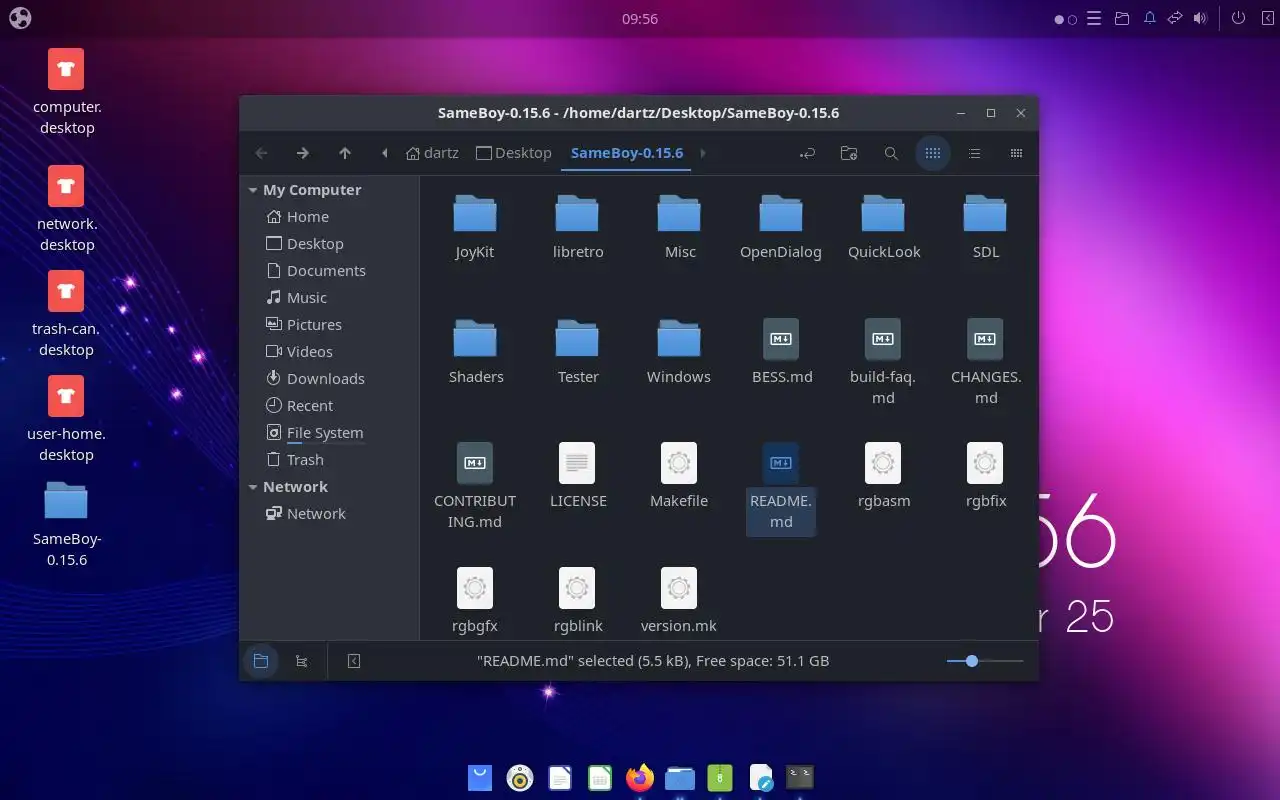Go up to the parent folder

(345, 153)
